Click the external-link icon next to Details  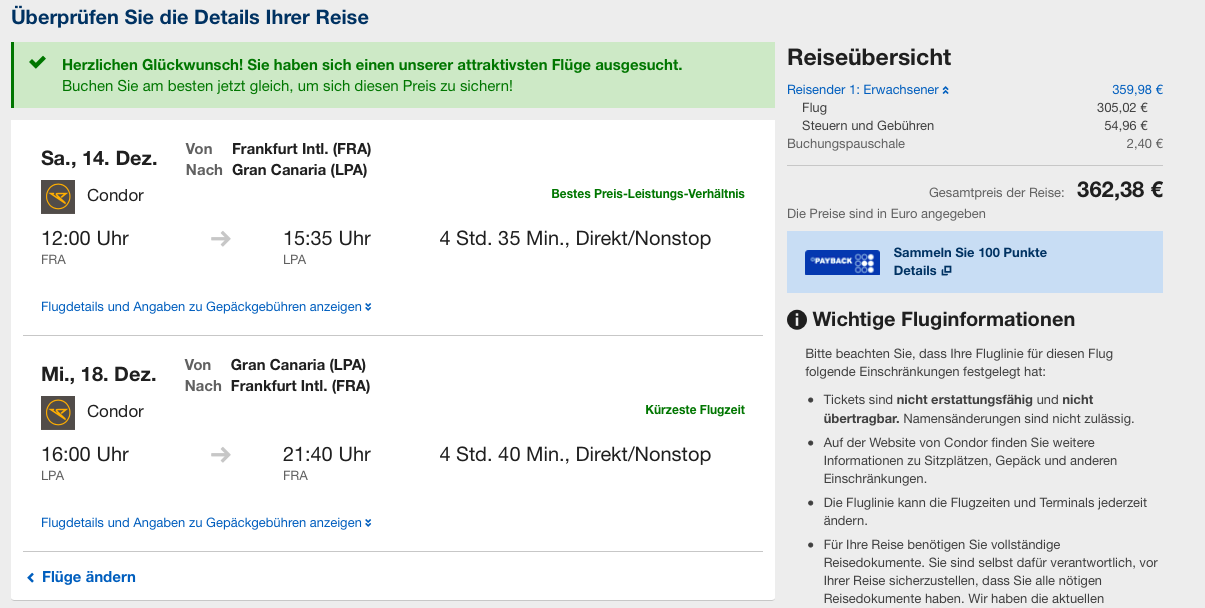pyautogui.click(x=947, y=271)
